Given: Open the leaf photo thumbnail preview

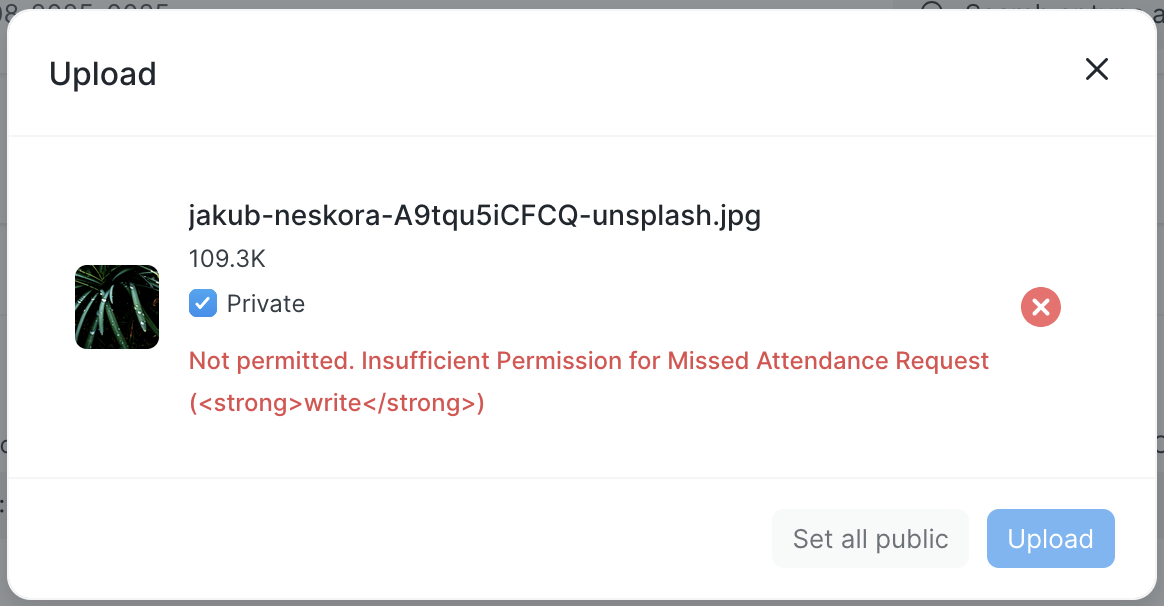Looking at the screenshot, I should [x=117, y=307].
